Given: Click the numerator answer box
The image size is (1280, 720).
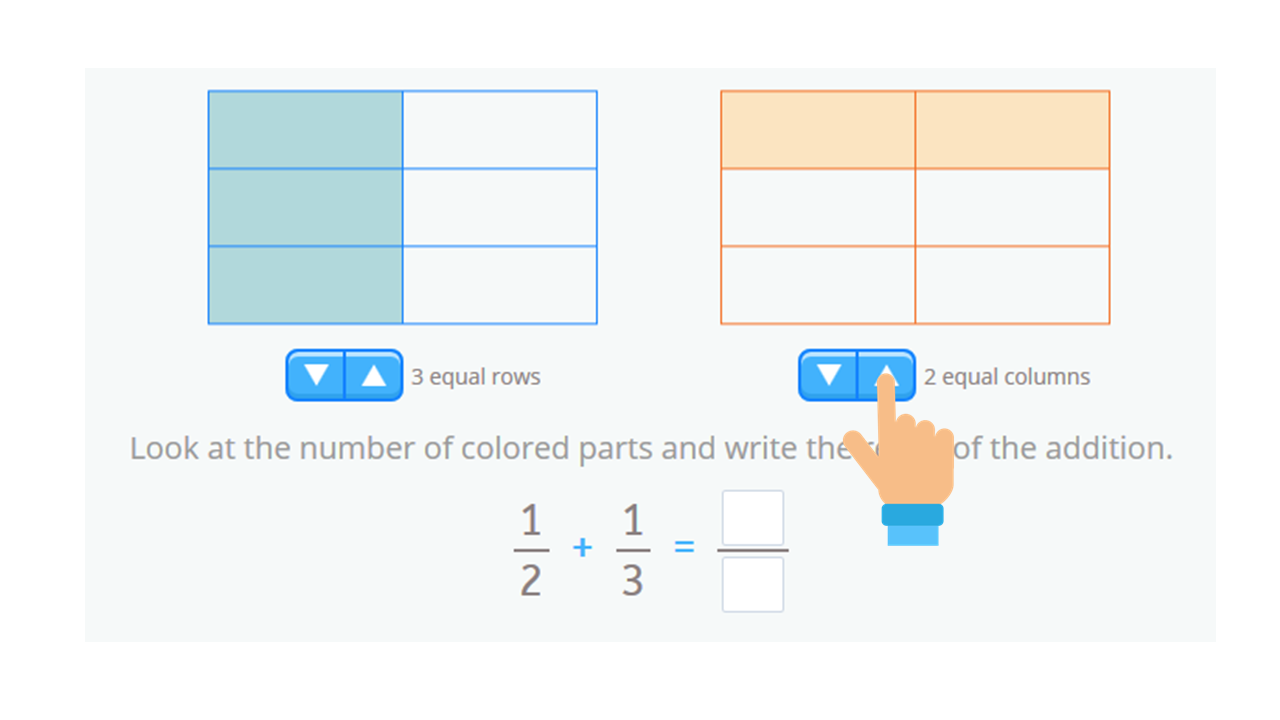Looking at the screenshot, I should point(752,516).
